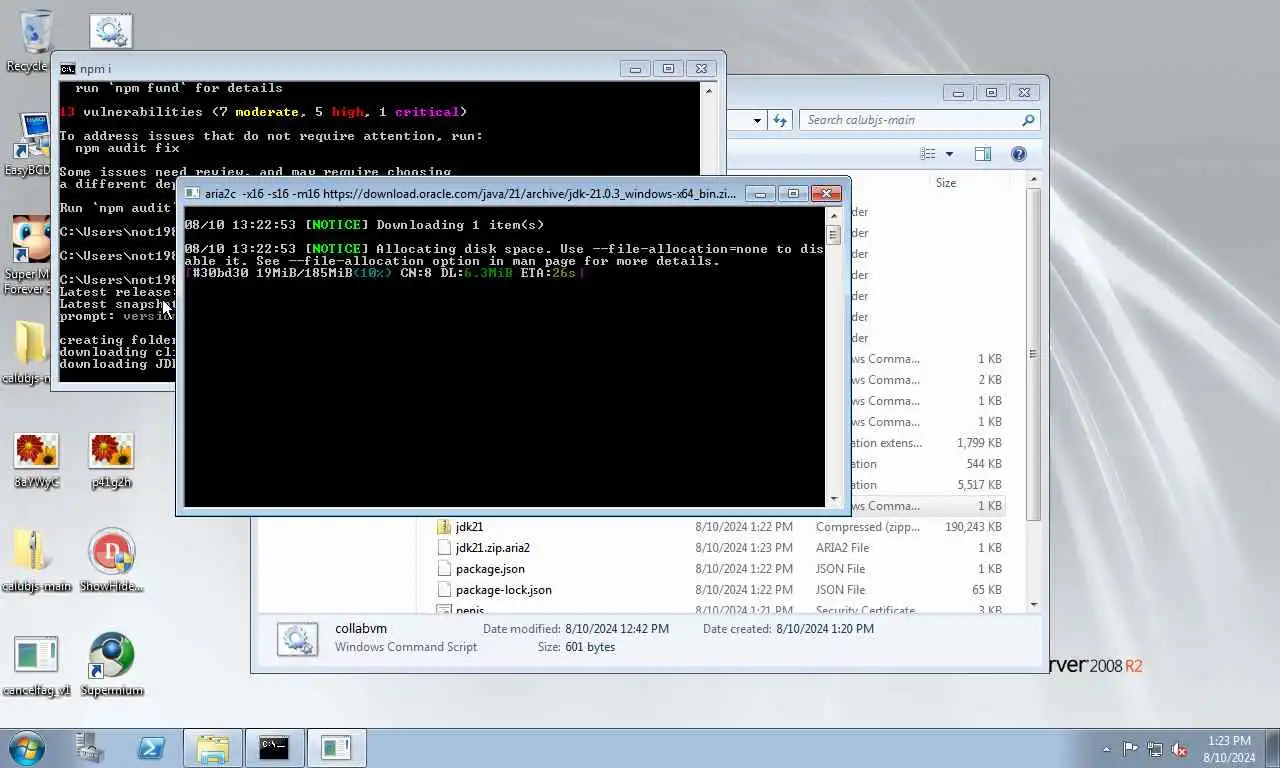The image size is (1280, 768).
Task: Click the Start orb on taskbar
Action: 27,748
